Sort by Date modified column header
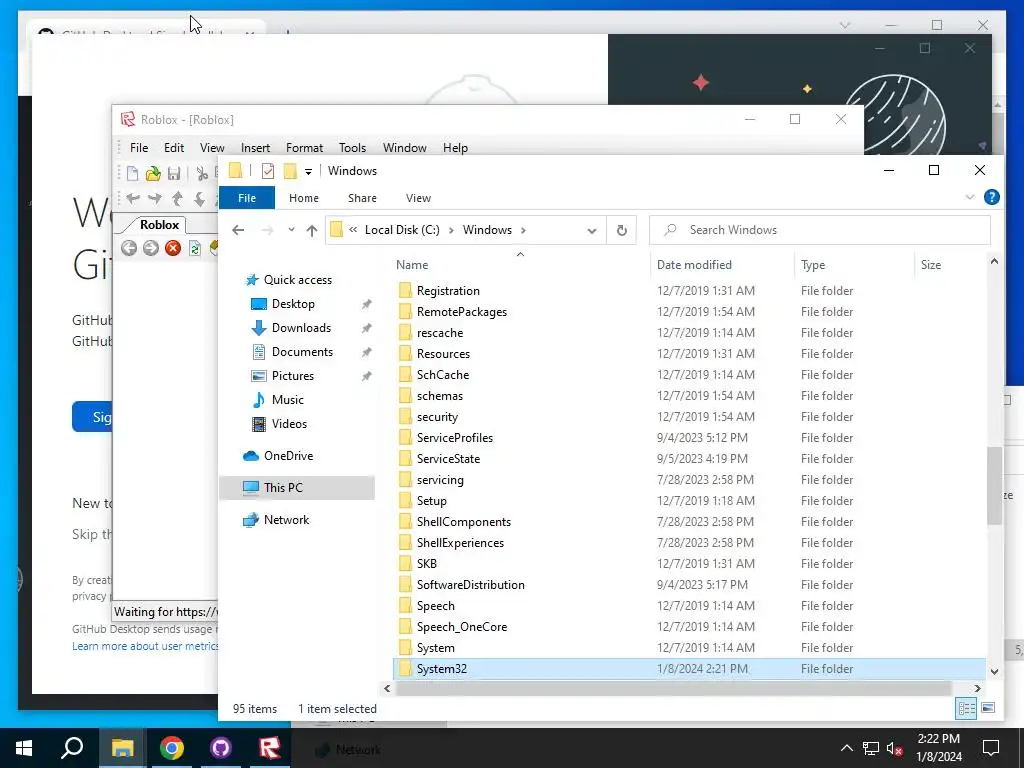This screenshot has height=768, width=1024. [x=694, y=264]
